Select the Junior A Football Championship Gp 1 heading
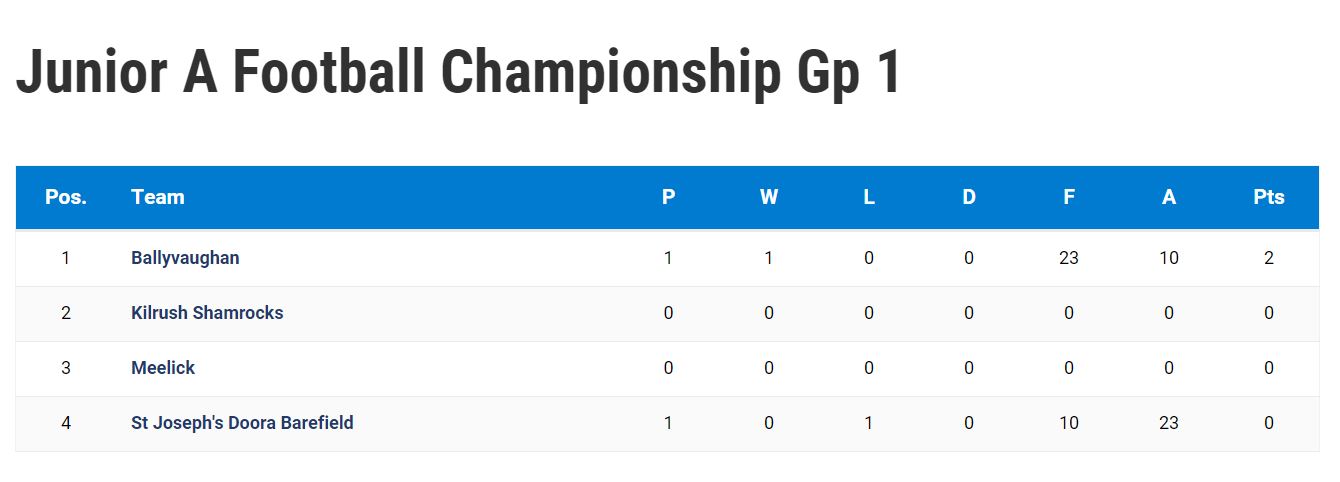 click(458, 73)
